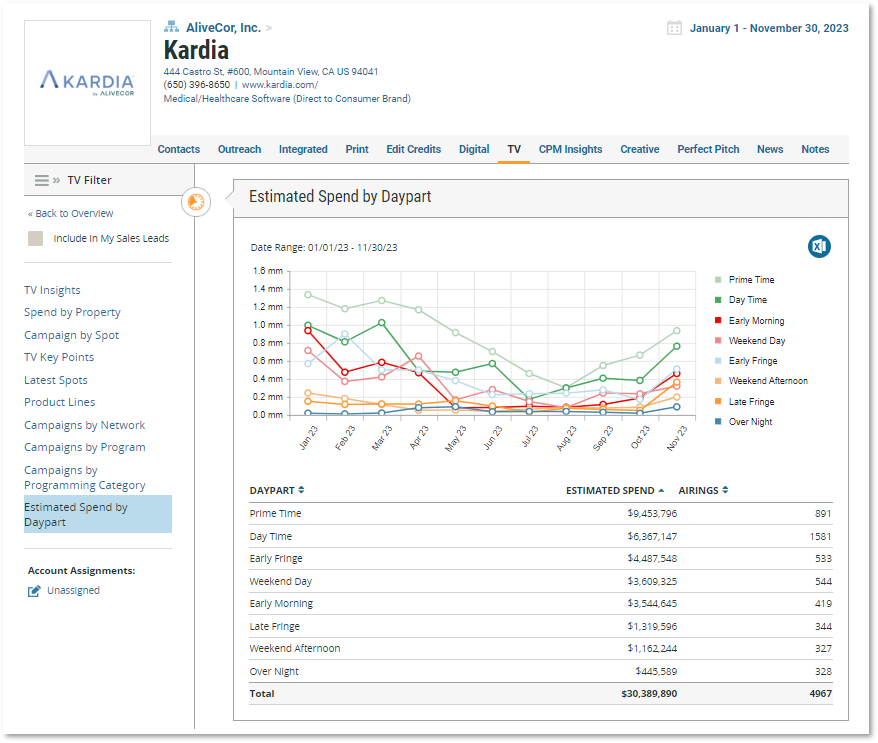
Task: Switch to the Digital tab
Action: tap(474, 149)
